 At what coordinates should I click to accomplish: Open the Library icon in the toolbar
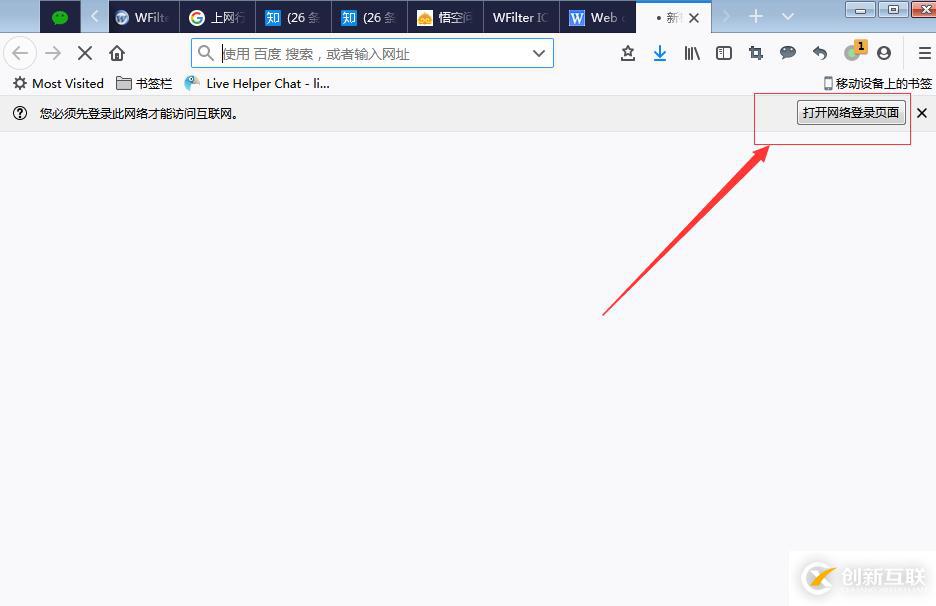(x=691, y=53)
